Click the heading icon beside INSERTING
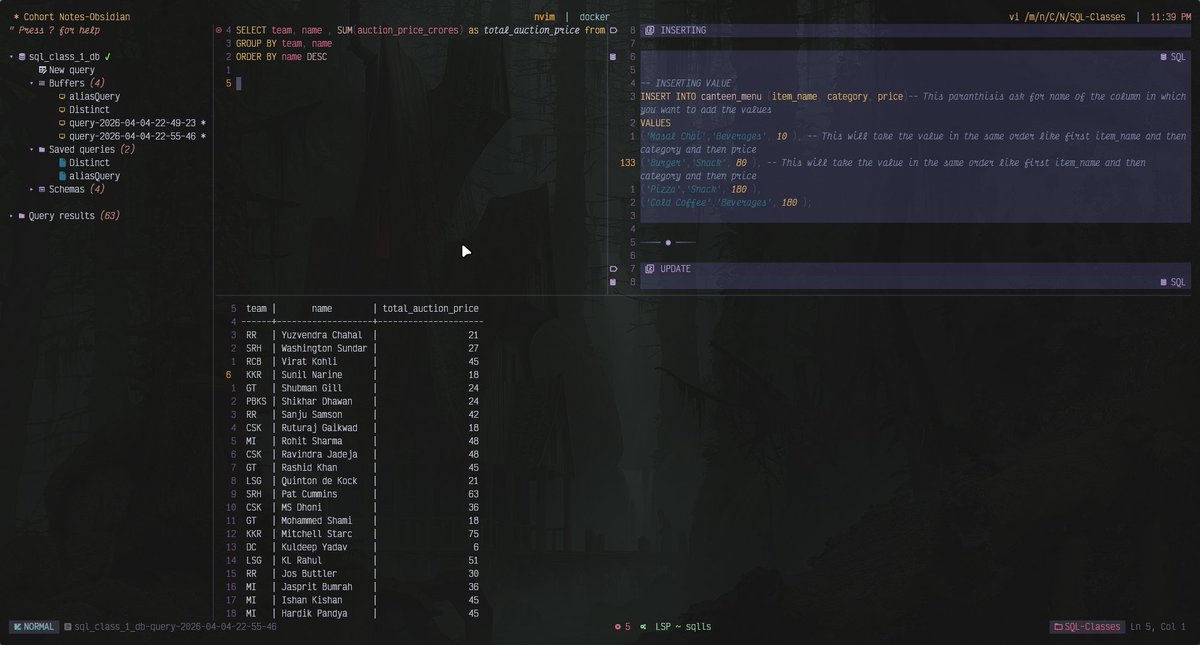 click(x=650, y=31)
